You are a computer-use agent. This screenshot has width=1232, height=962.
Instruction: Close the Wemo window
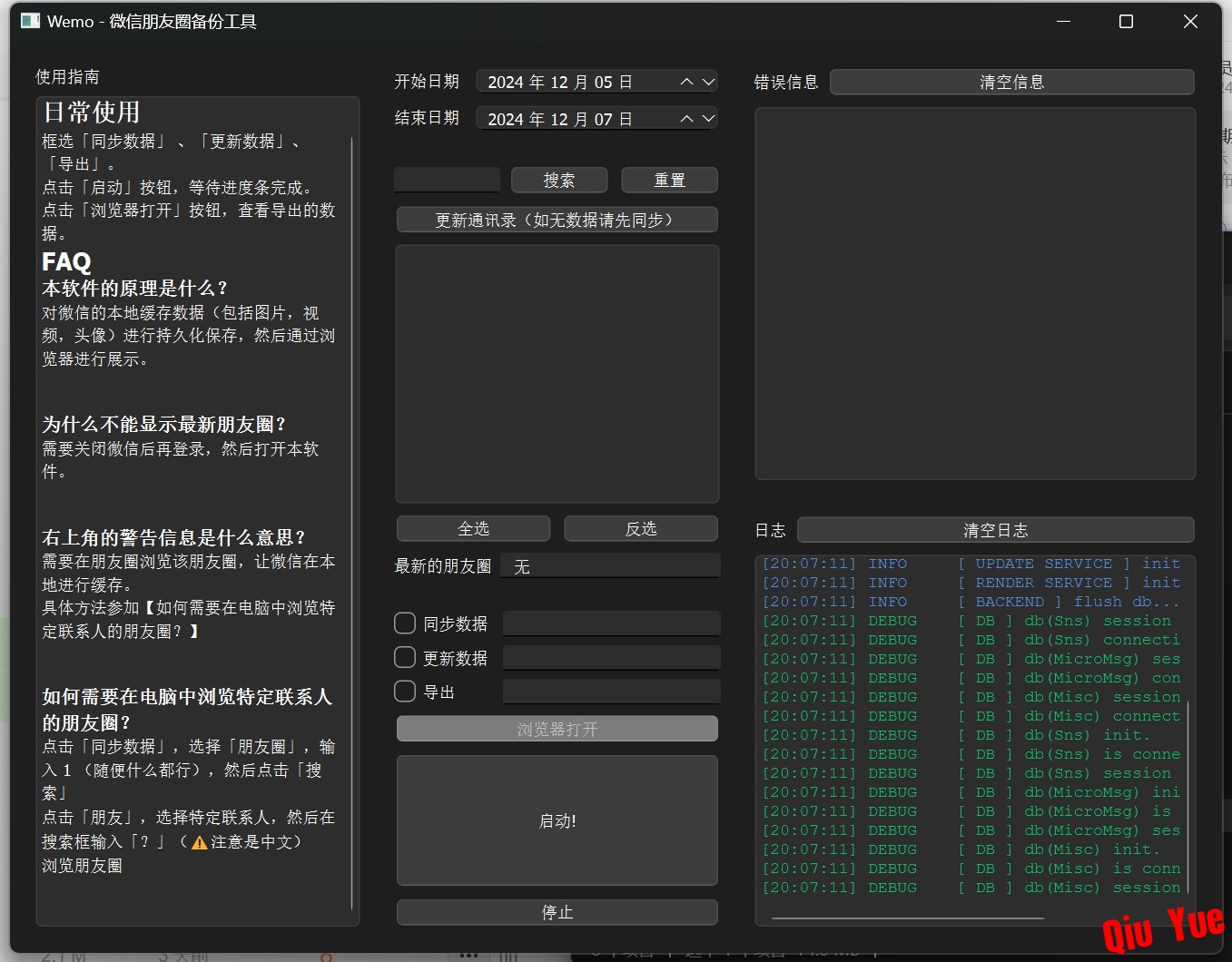tap(1190, 21)
